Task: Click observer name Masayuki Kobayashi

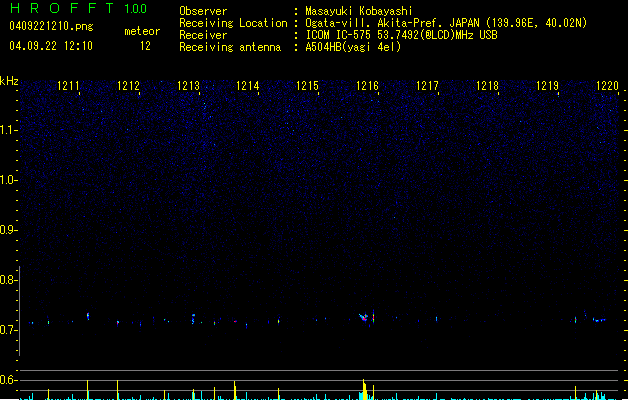Action: (x=359, y=11)
